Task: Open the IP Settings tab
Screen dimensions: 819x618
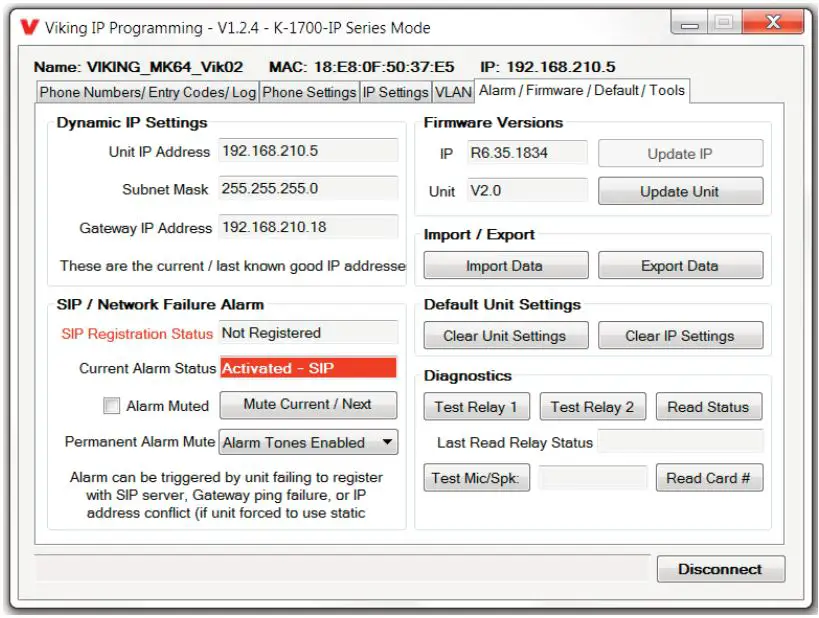Action: pyautogui.click(x=395, y=92)
